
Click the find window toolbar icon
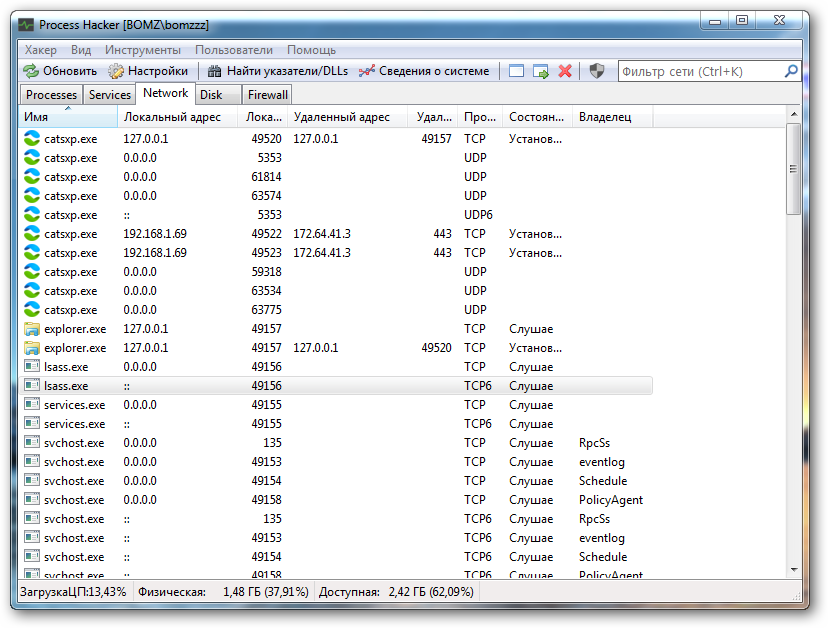click(x=516, y=71)
